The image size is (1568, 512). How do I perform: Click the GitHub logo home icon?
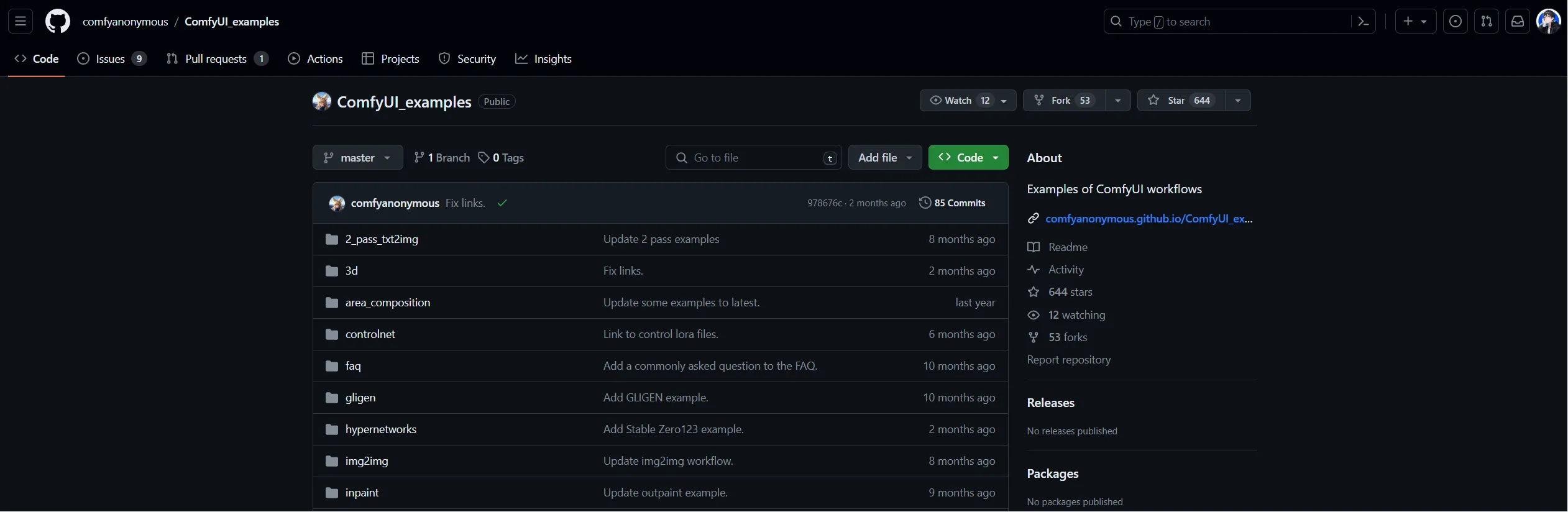58,21
